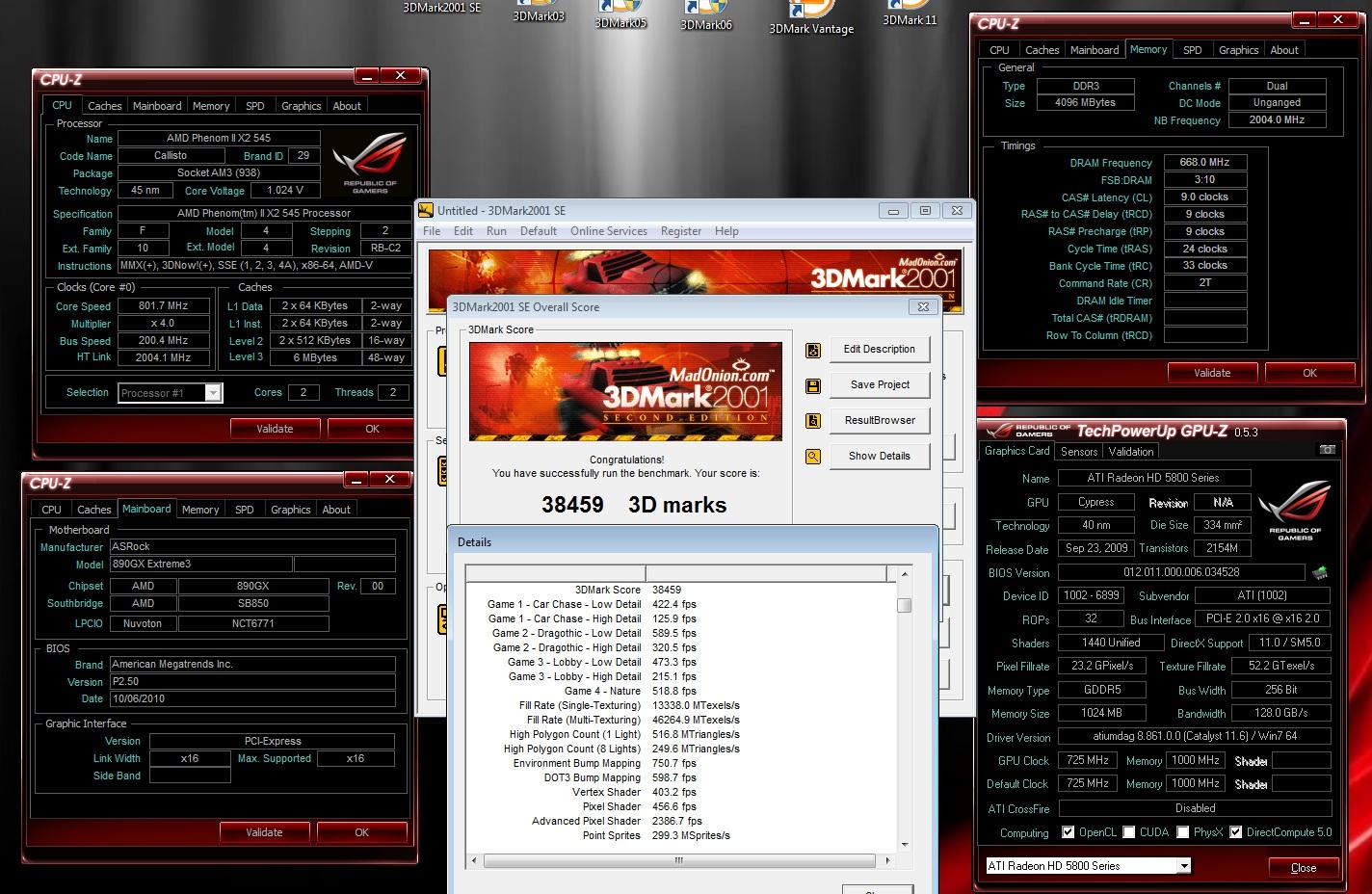Click OK in Mainboard CPU-Z window

tap(361, 832)
